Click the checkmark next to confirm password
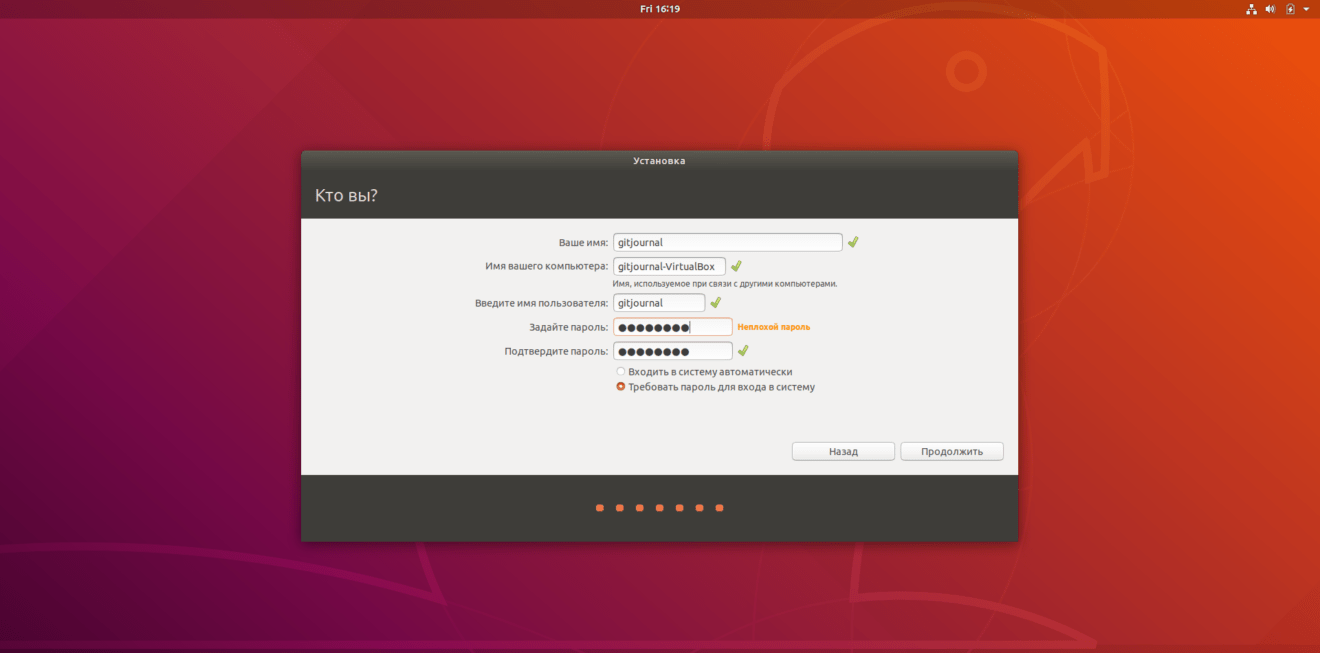Viewport: 1320px width, 653px height. pyautogui.click(x=742, y=350)
